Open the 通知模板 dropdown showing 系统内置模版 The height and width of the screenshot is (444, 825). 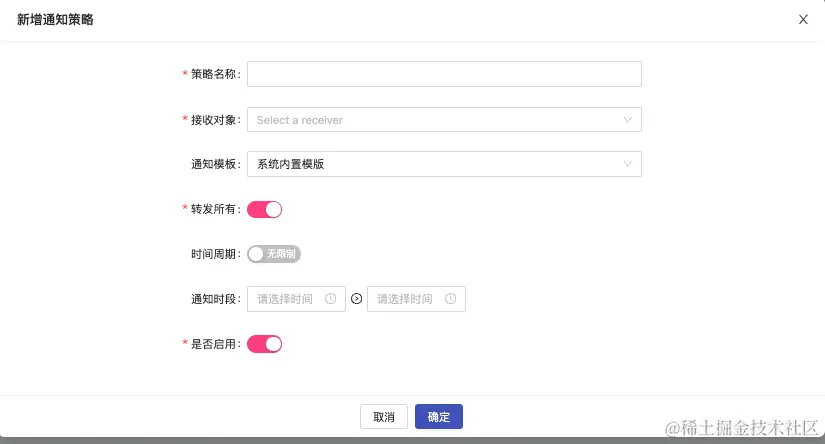444,164
